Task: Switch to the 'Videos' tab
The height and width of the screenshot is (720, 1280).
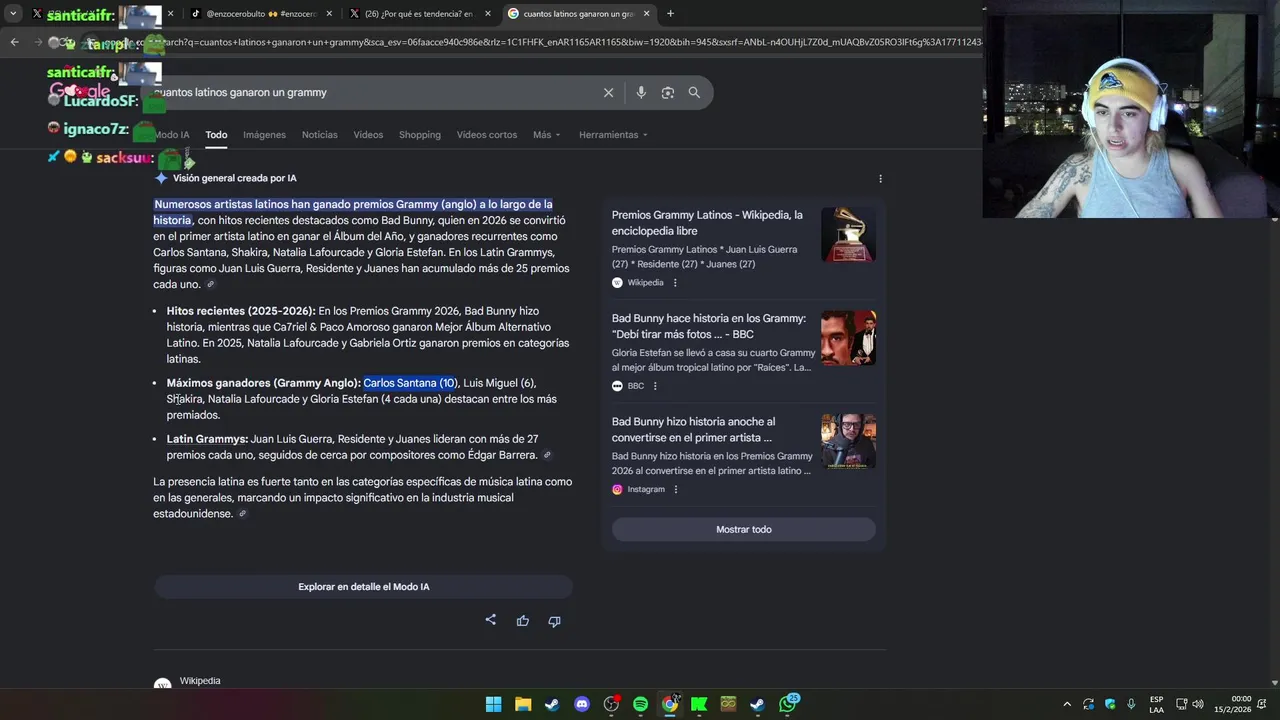Action: (368, 135)
